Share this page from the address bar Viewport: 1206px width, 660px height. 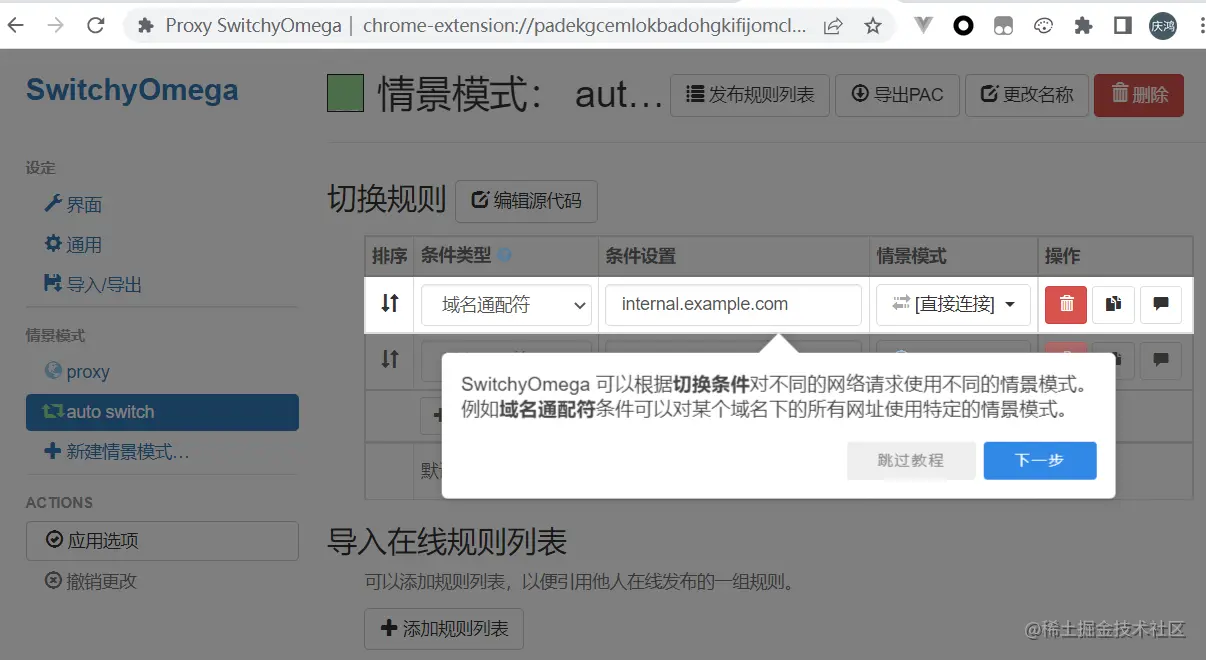tap(833, 26)
